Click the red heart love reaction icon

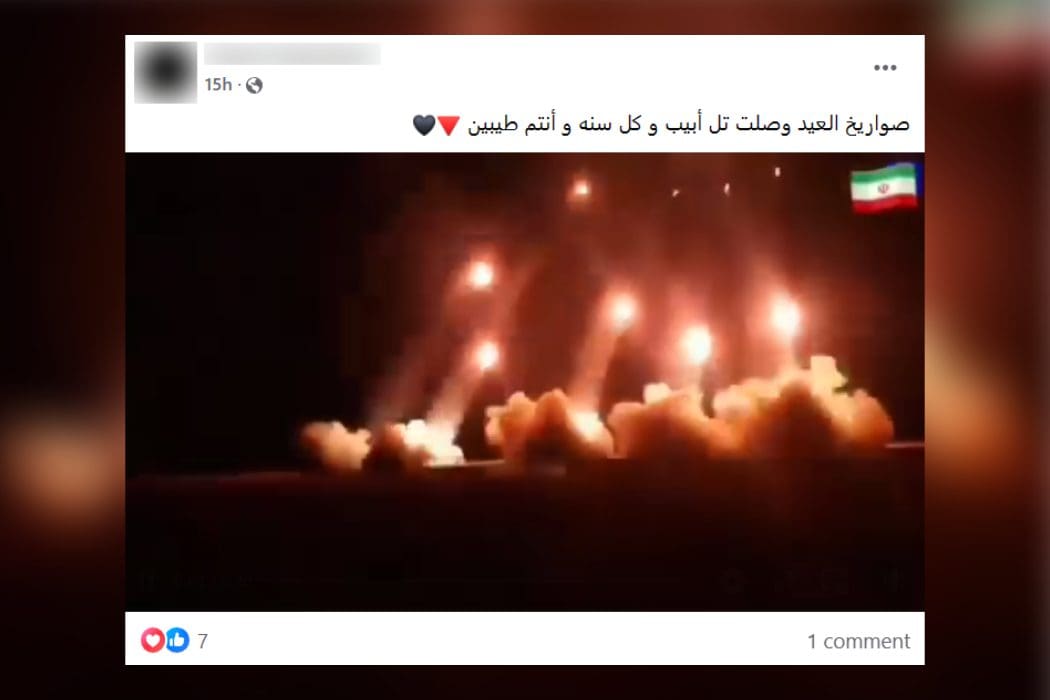pyautogui.click(x=152, y=640)
